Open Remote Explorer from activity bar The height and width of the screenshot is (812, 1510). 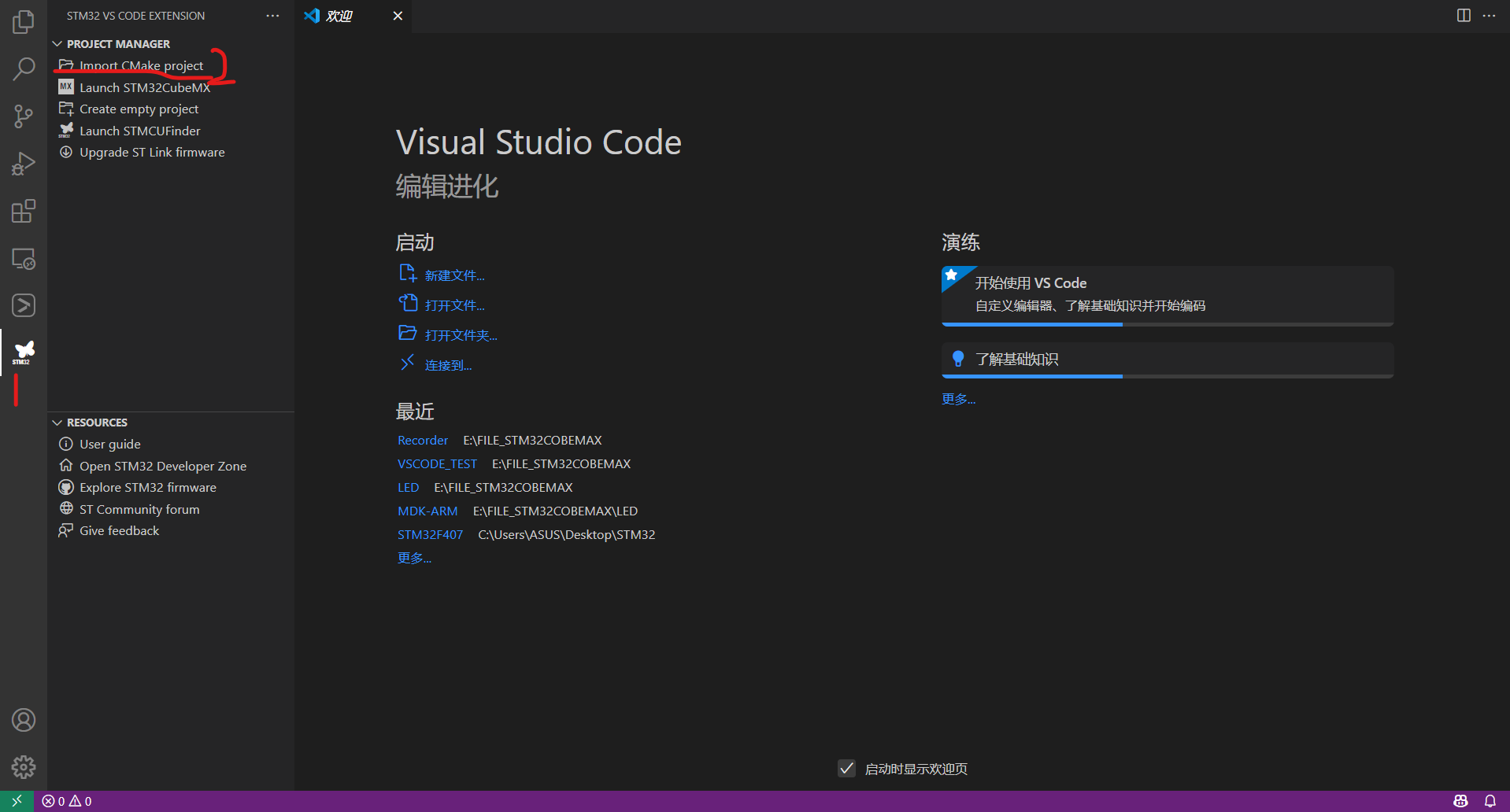[23, 258]
